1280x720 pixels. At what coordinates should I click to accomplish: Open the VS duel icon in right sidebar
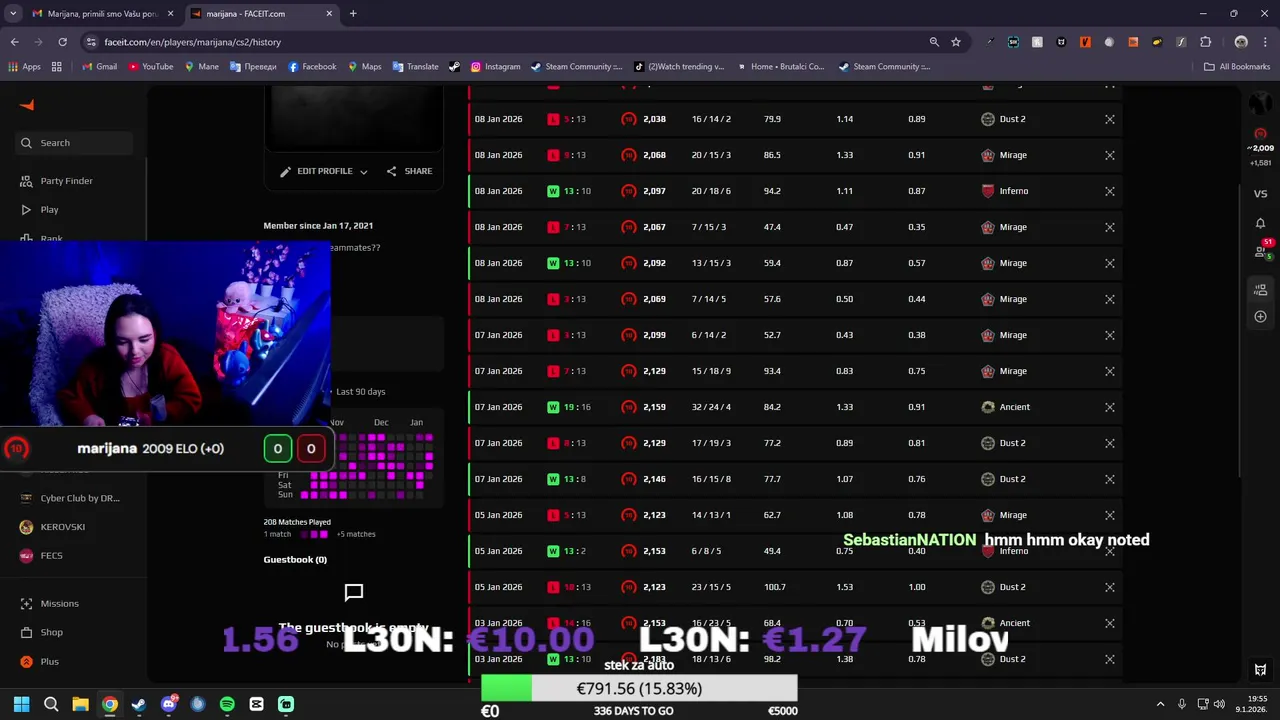pyautogui.click(x=1260, y=194)
